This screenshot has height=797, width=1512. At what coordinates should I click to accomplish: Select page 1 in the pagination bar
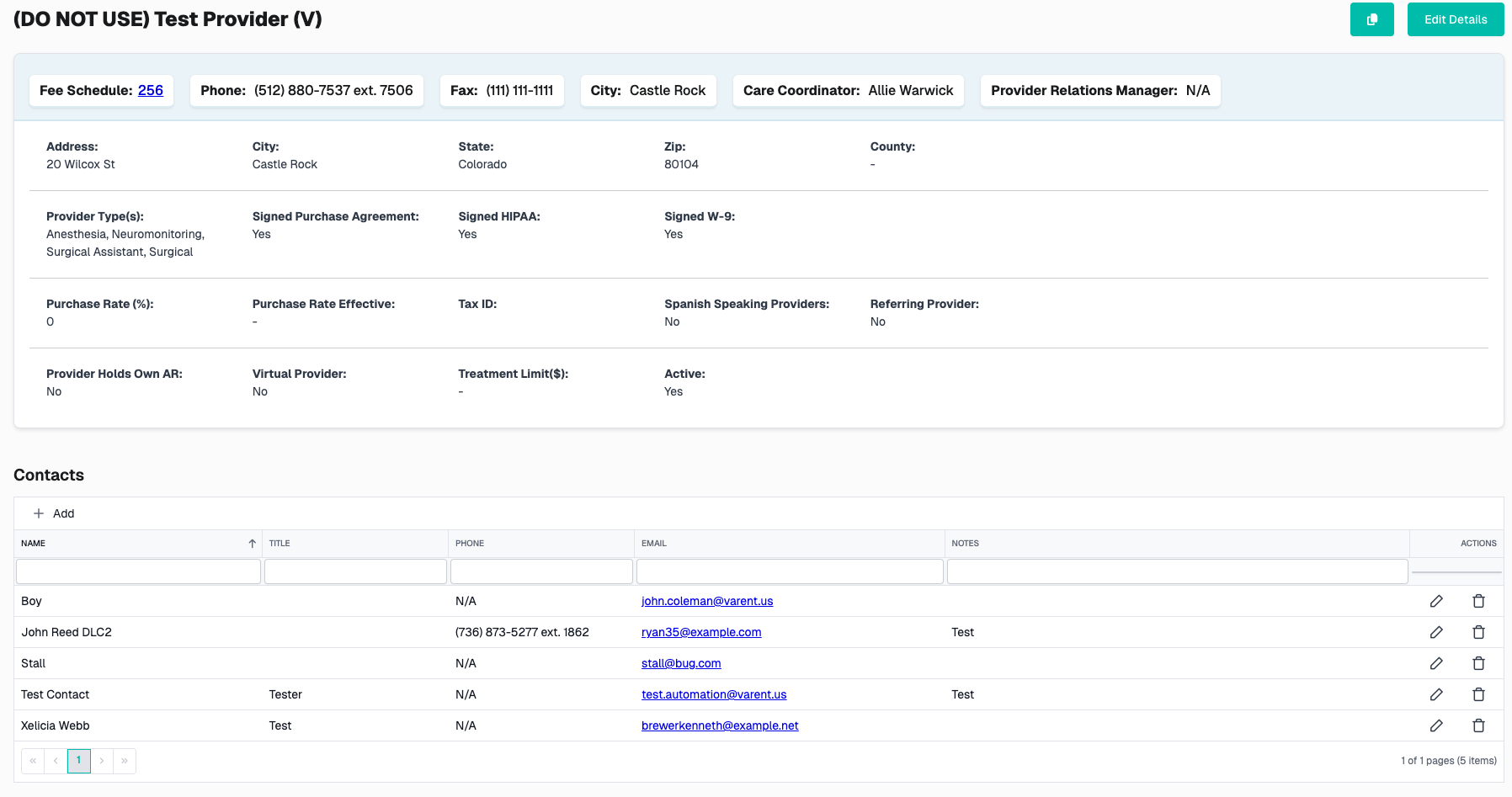point(78,760)
